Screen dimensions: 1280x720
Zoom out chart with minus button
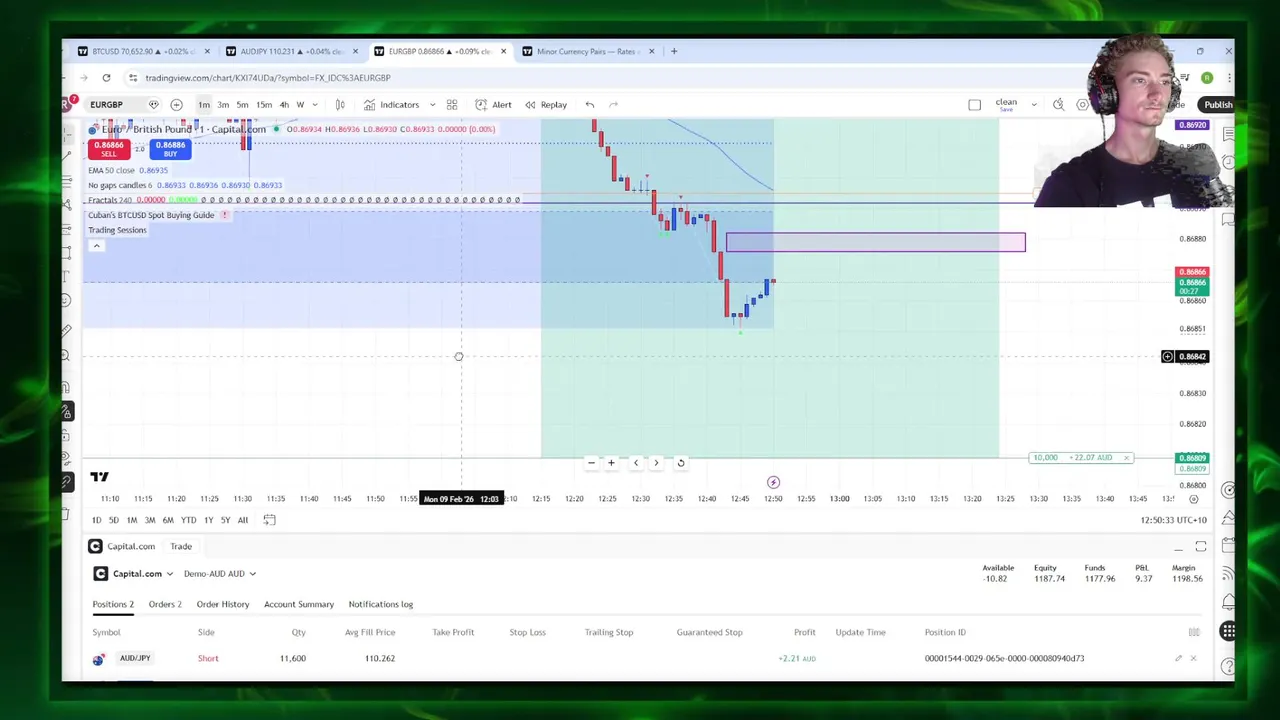pos(591,463)
